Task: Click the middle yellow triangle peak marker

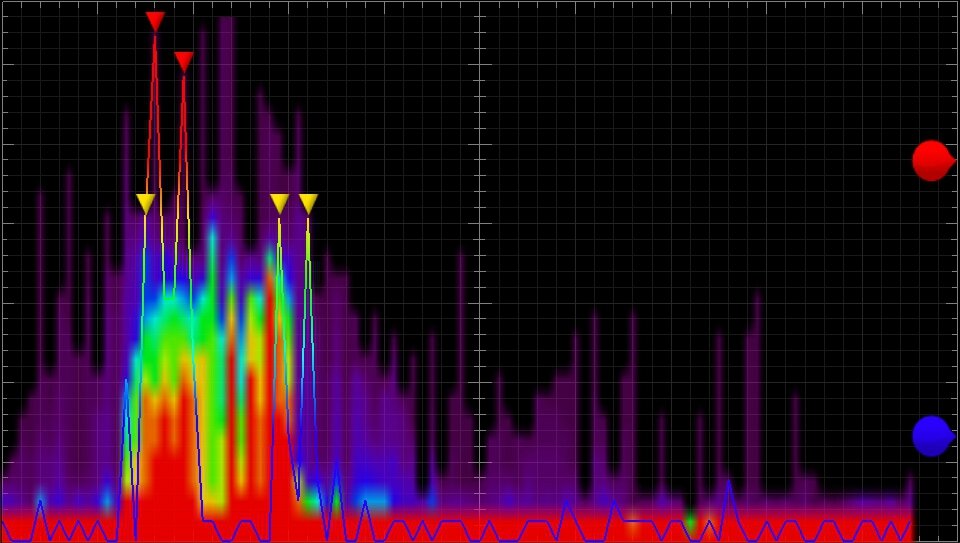Action: [279, 204]
